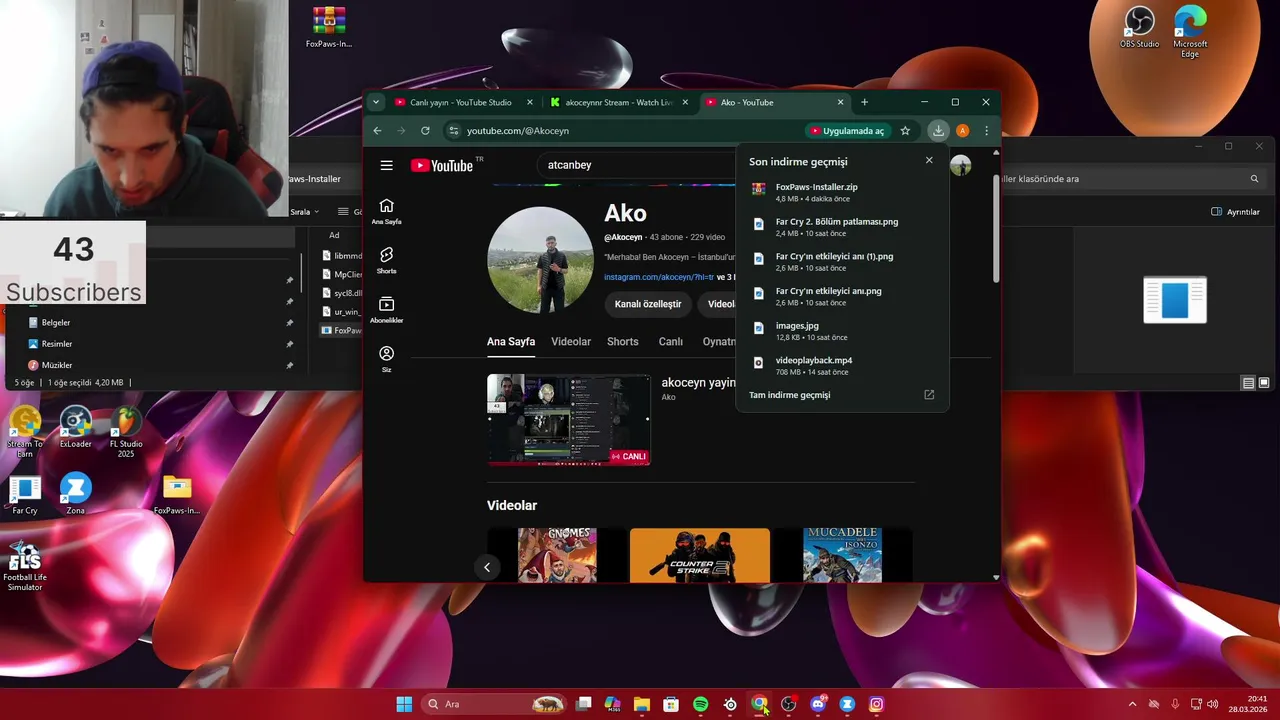Open FL Studio 2025 desktop icon
1280x720 pixels.
pyautogui.click(x=126, y=432)
